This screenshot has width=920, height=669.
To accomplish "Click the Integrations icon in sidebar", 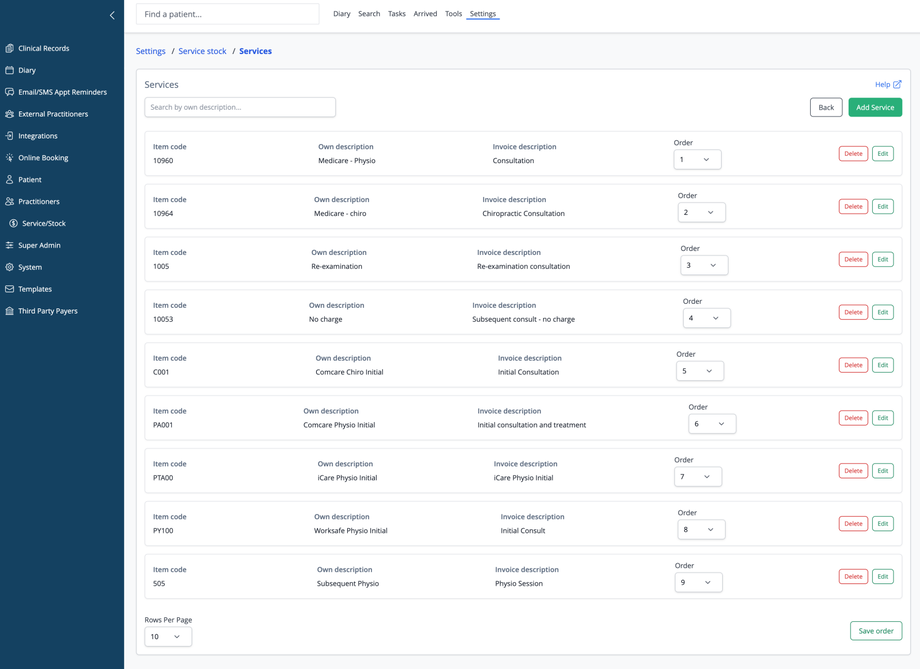I will tap(10, 136).
